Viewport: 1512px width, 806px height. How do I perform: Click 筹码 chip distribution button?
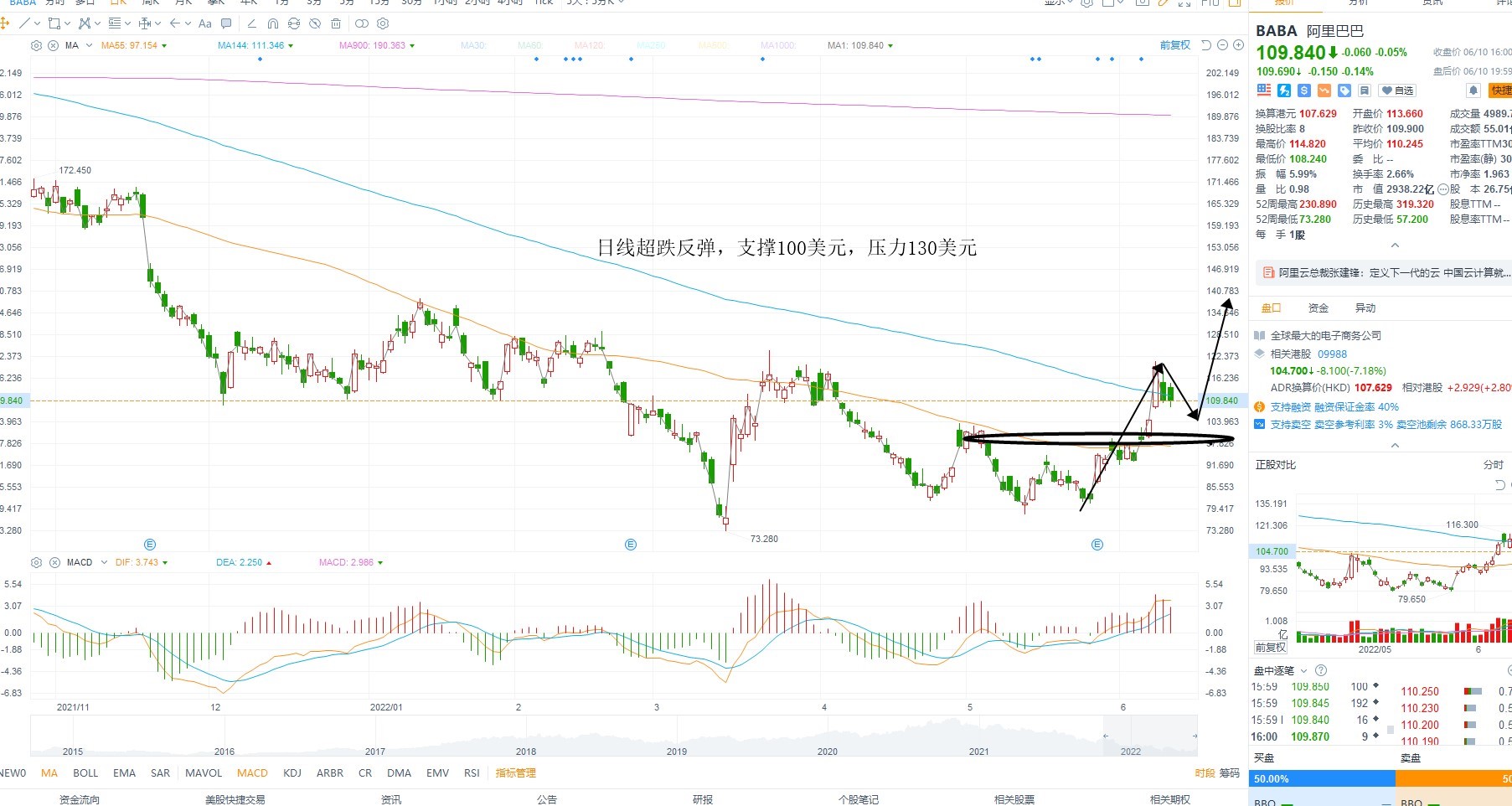(x=1229, y=773)
